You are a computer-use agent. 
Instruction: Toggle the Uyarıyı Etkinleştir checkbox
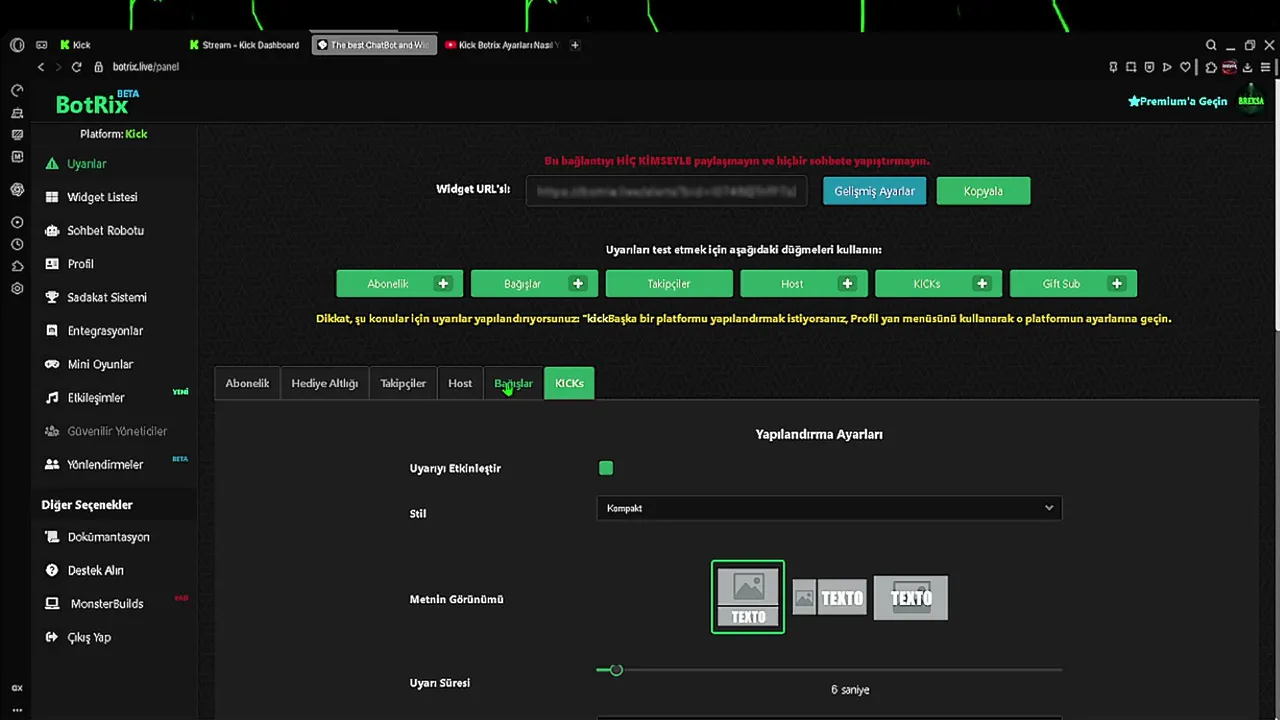pyautogui.click(x=606, y=468)
